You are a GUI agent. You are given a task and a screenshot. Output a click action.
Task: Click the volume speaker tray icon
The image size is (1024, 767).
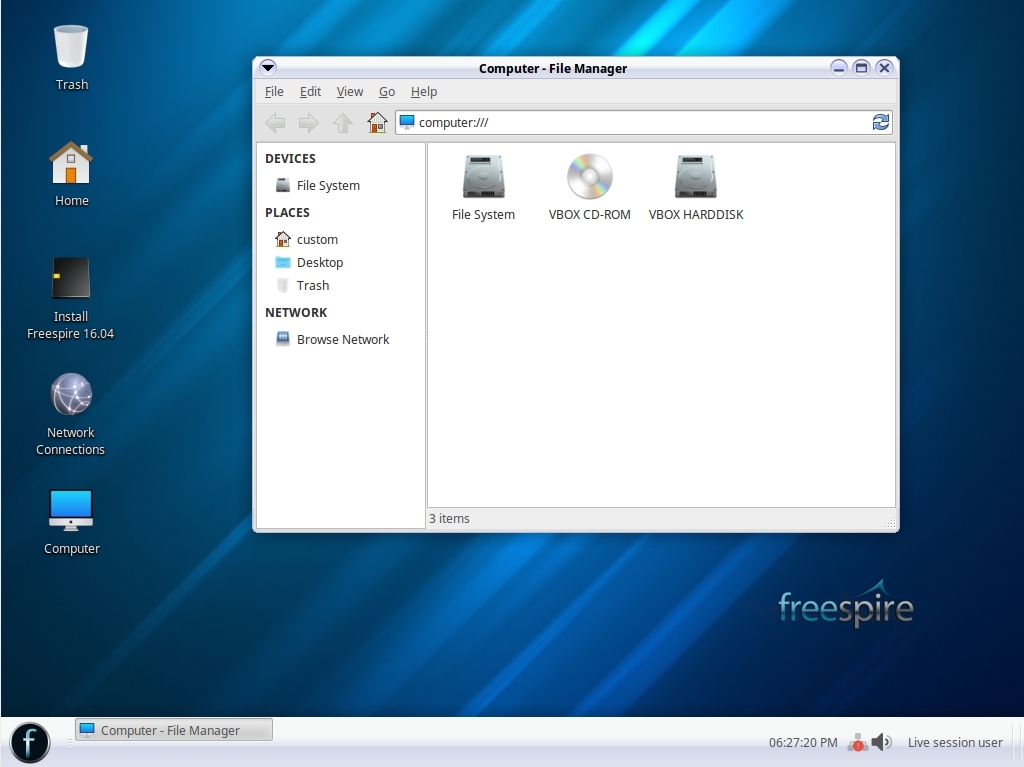click(881, 742)
